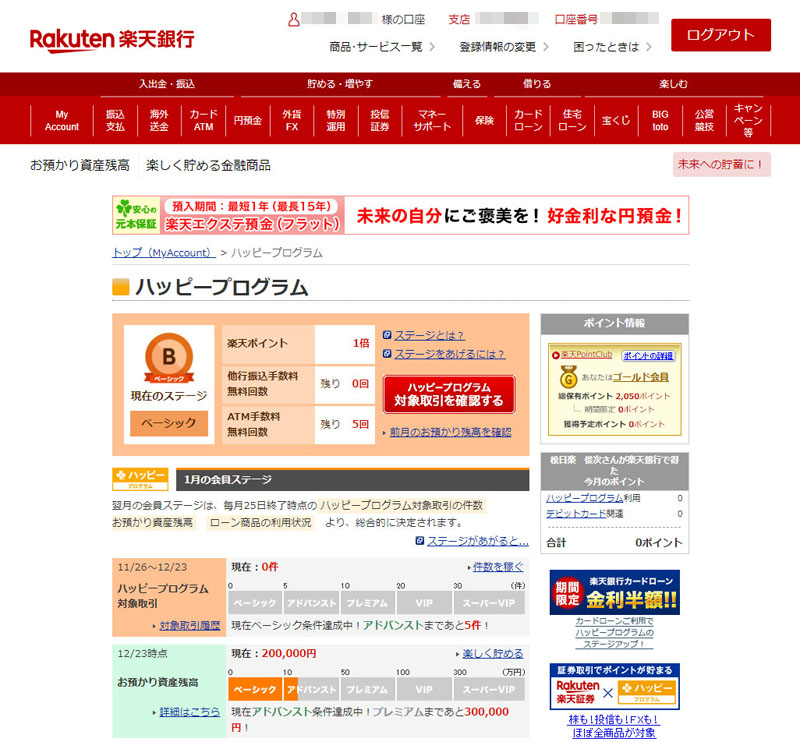The width and height of the screenshot is (800, 742).
Task: Open the 金利半額 card loan banner
Action: coord(614,593)
